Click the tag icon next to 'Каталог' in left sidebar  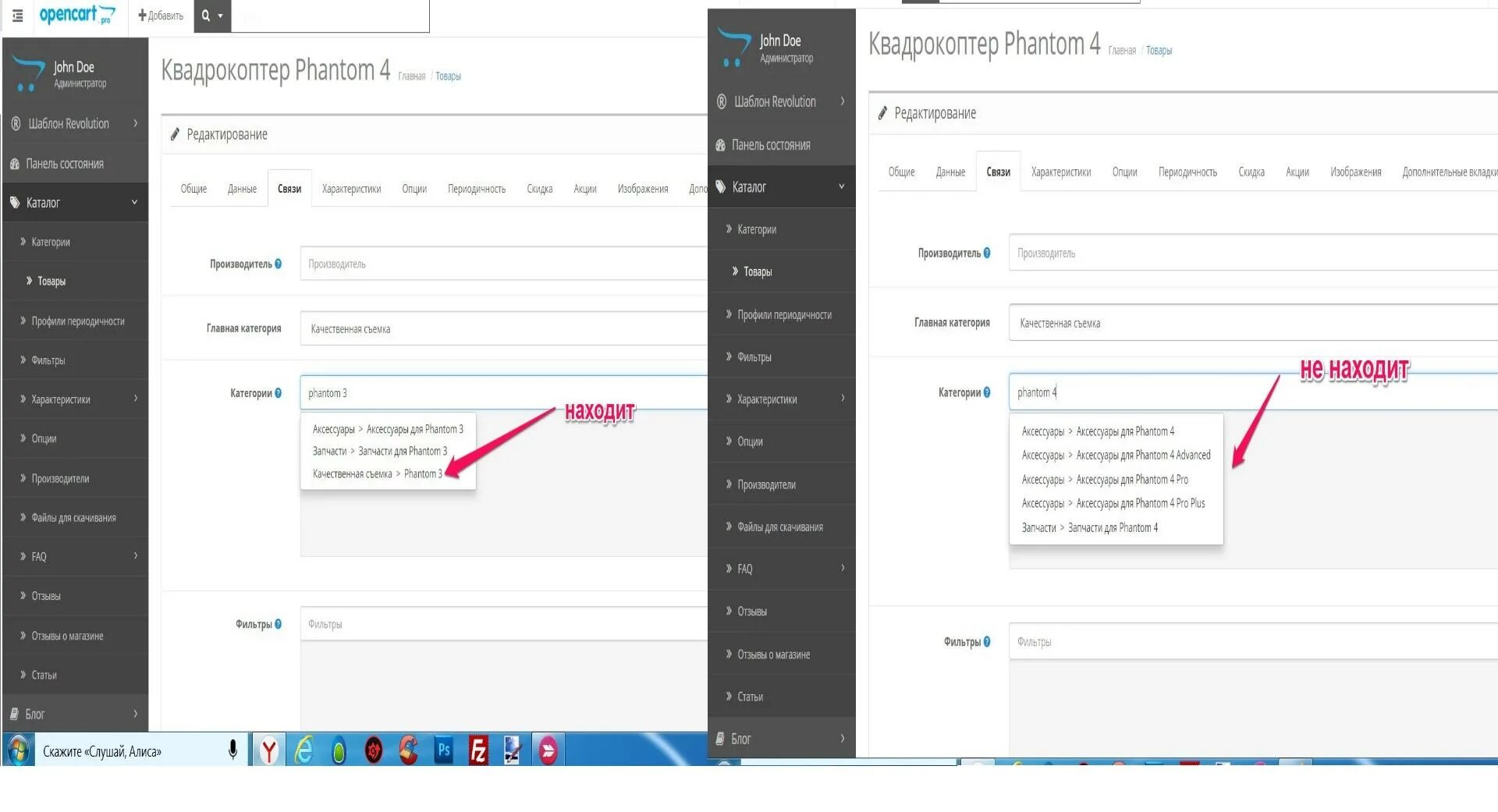[x=15, y=203]
